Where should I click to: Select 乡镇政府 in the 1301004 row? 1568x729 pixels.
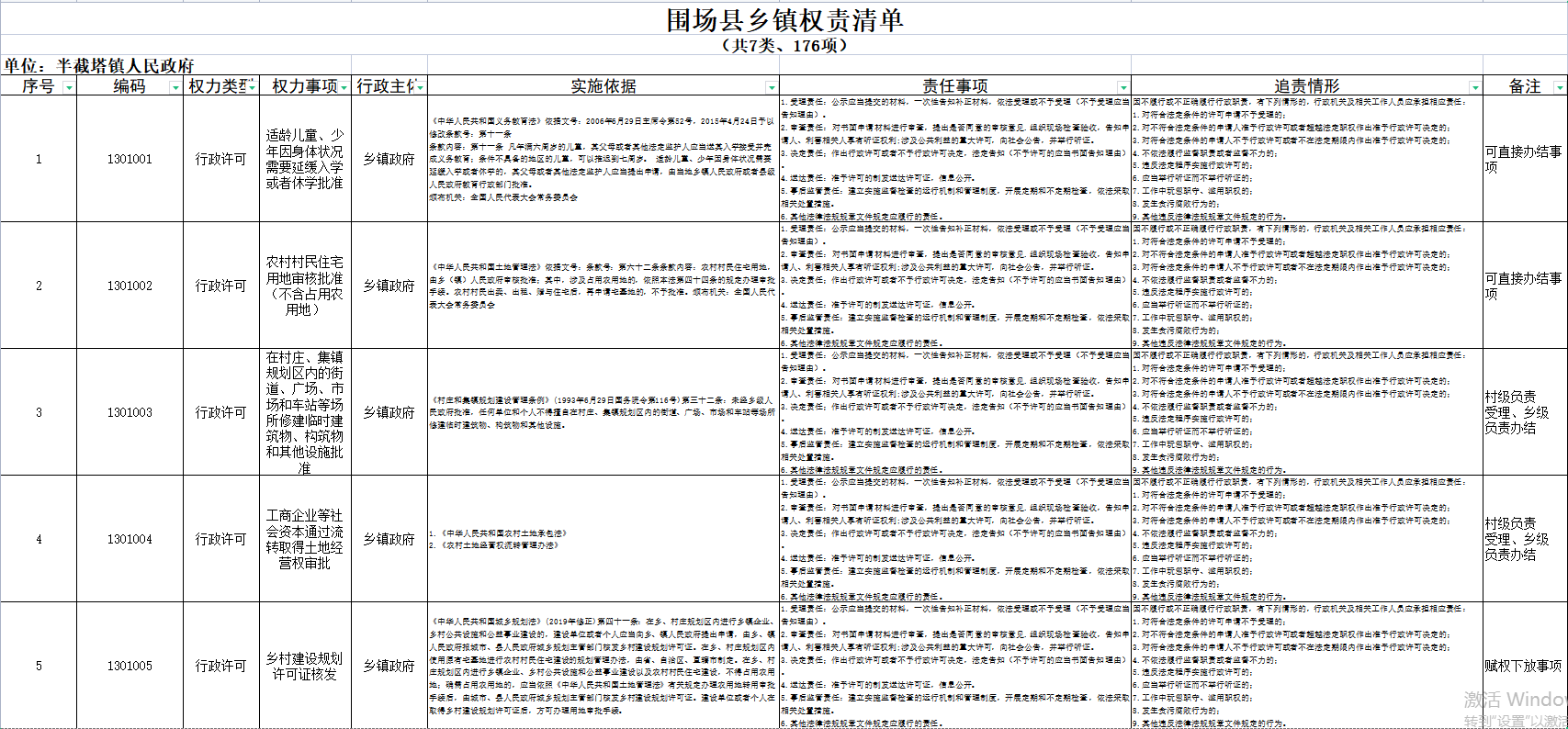point(389,539)
